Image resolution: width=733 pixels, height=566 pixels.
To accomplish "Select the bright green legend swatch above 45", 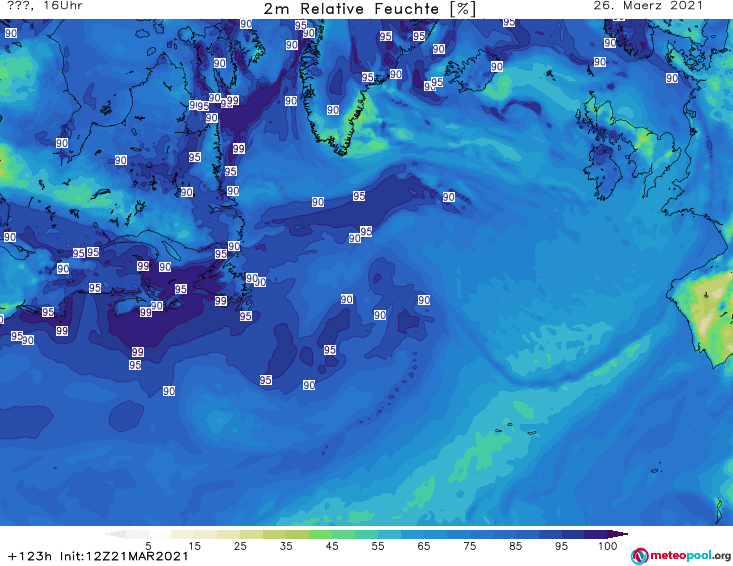I will pyautogui.click(x=320, y=534).
